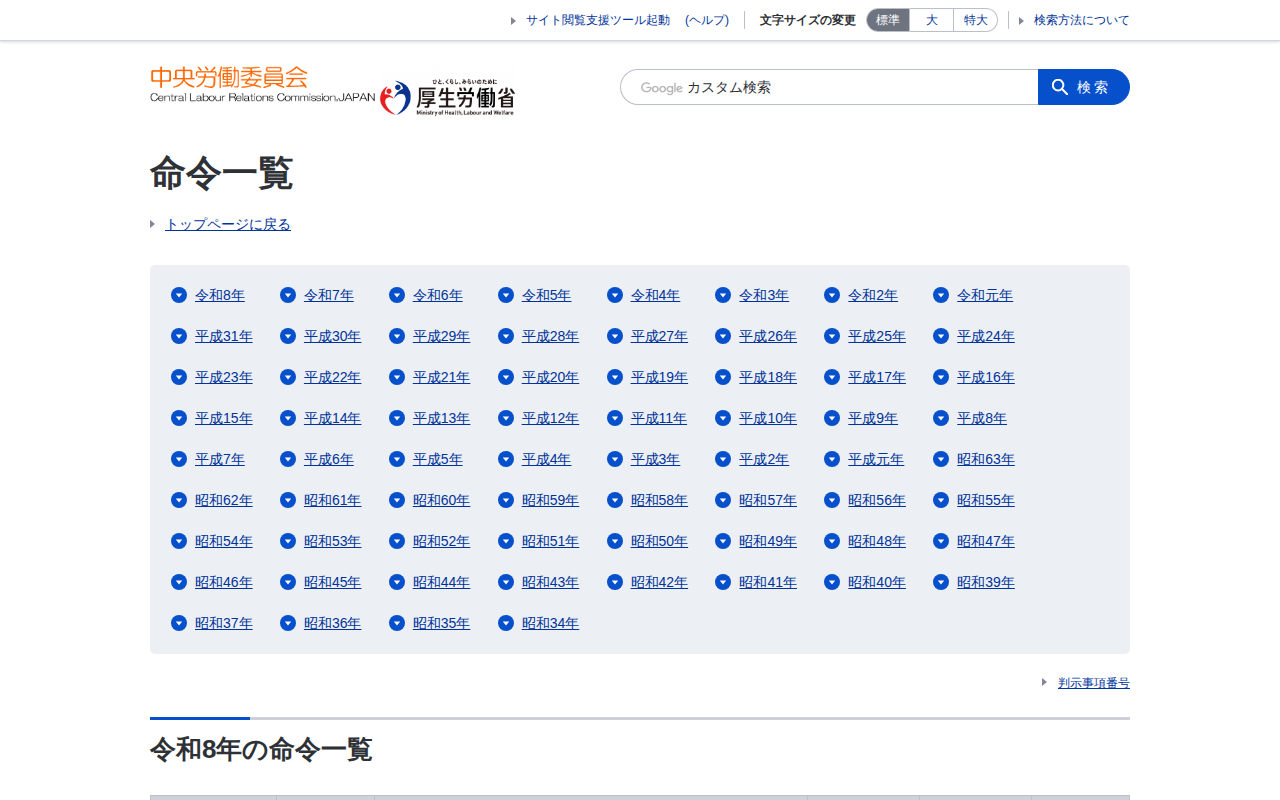
Task: Open the 検索方法について page
Action: pyautogui.click(x=1081, y=20)
